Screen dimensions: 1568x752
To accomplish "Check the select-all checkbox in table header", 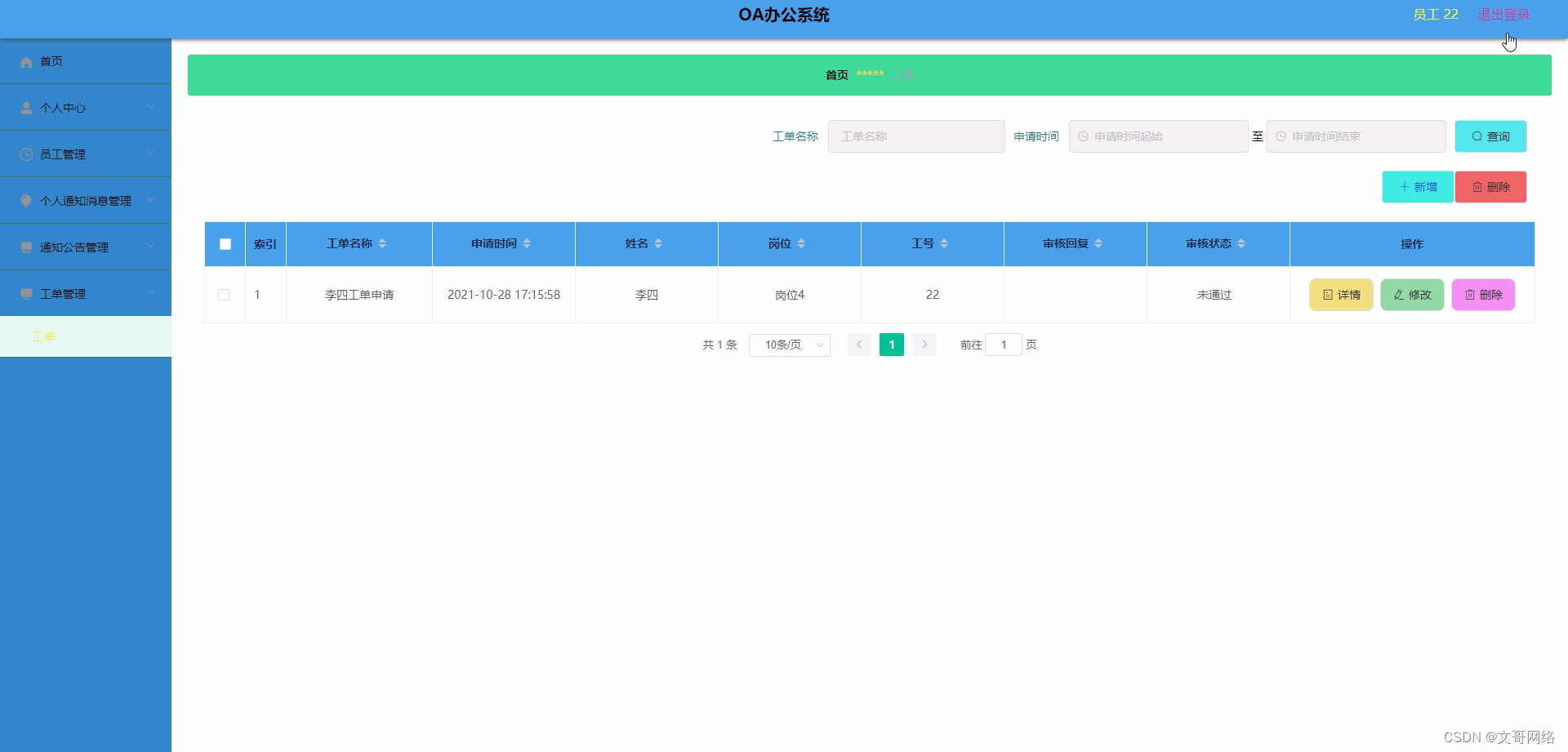I will pyautogui.click(x=225, y=243).
